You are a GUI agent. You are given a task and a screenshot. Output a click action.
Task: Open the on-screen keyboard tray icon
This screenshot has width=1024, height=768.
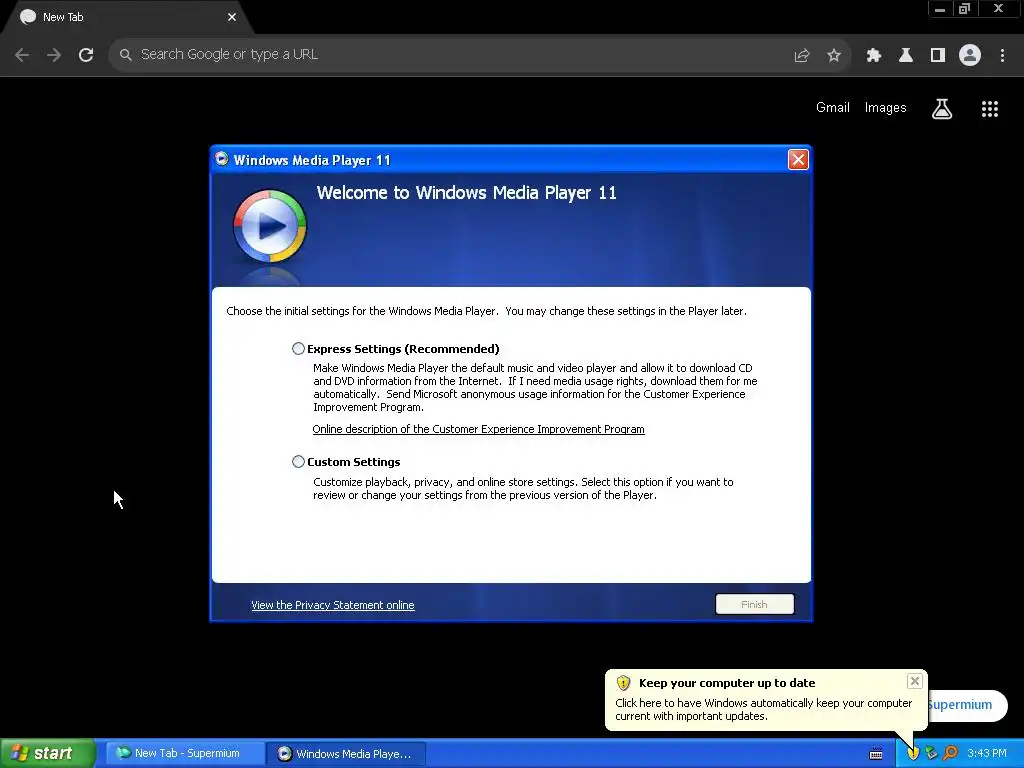click(876, 754)
